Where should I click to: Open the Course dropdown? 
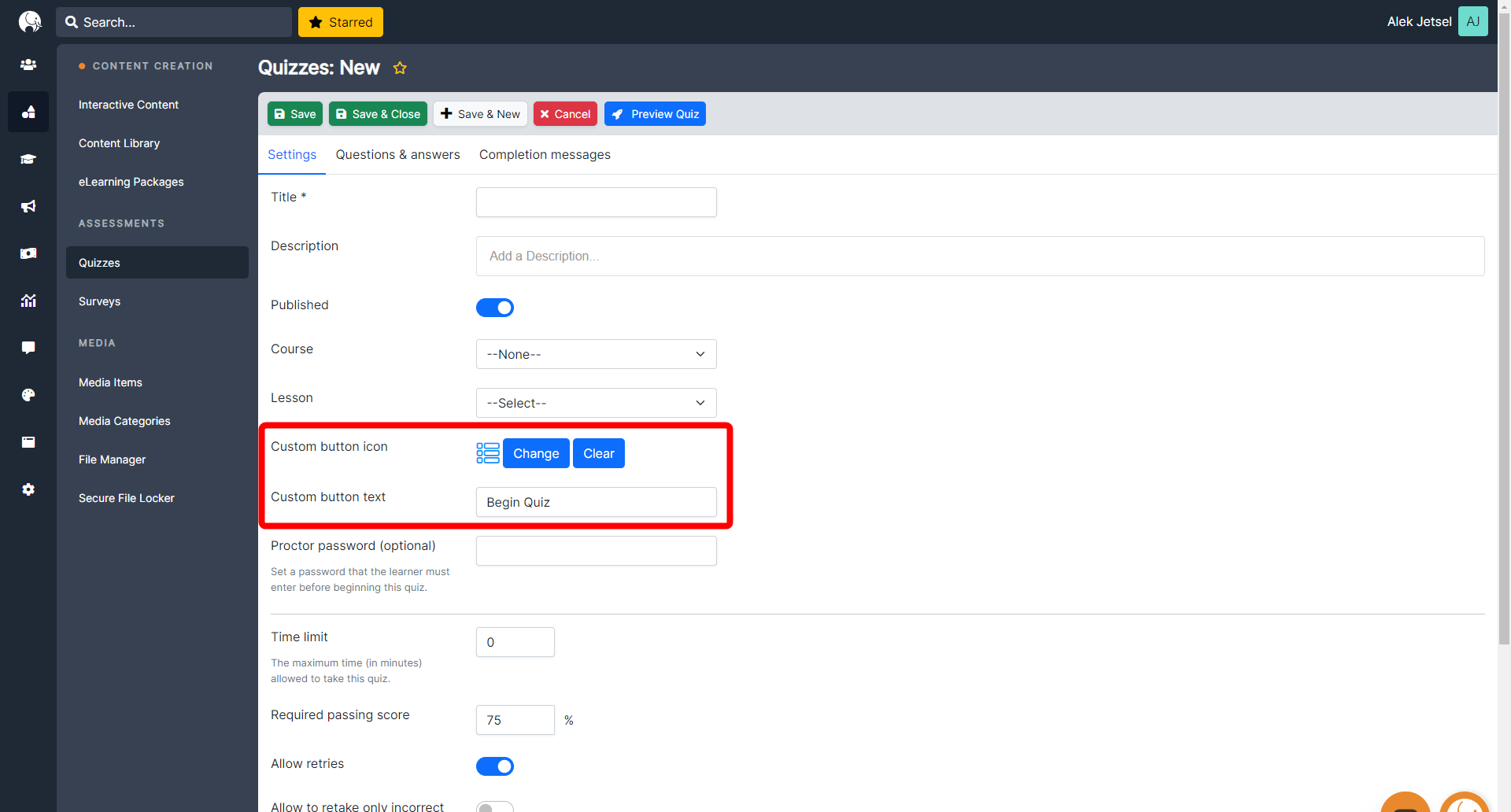pos(596,354)
